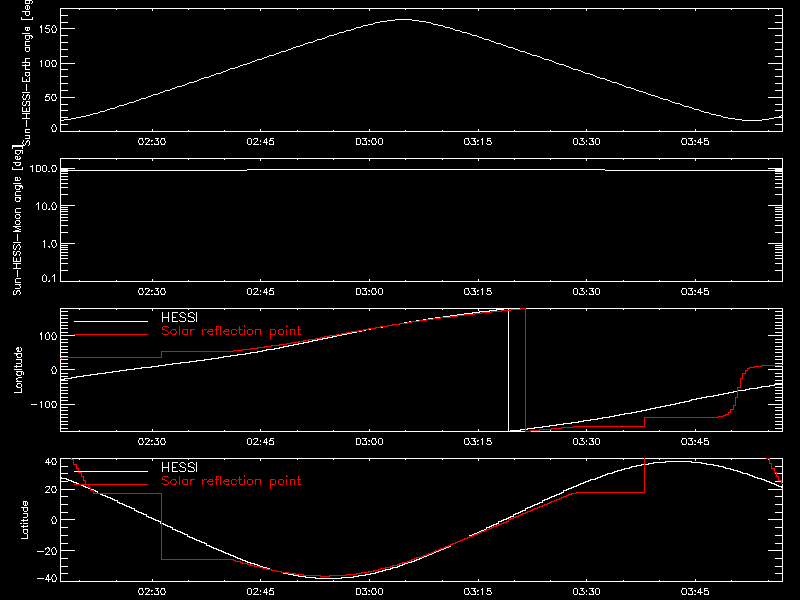Screen dimensions: 800x600
Task: Click the peak of the Earth angle curve
Action: (x=403, y=20)
